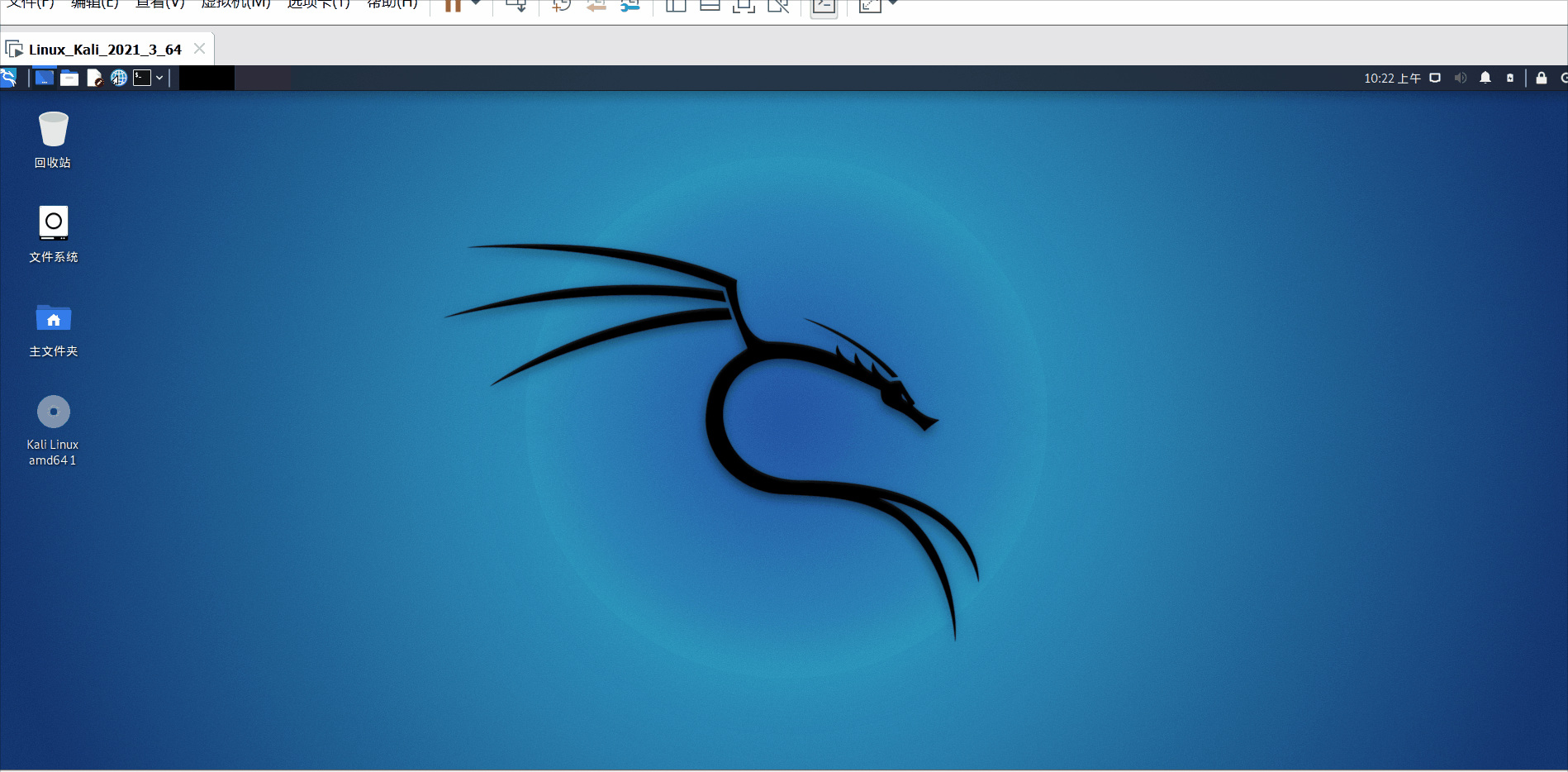The height and width of the screenshot is (772, 1568).
Task: Click the muted volume speaker icon
Action: [x=1461, y=78]
